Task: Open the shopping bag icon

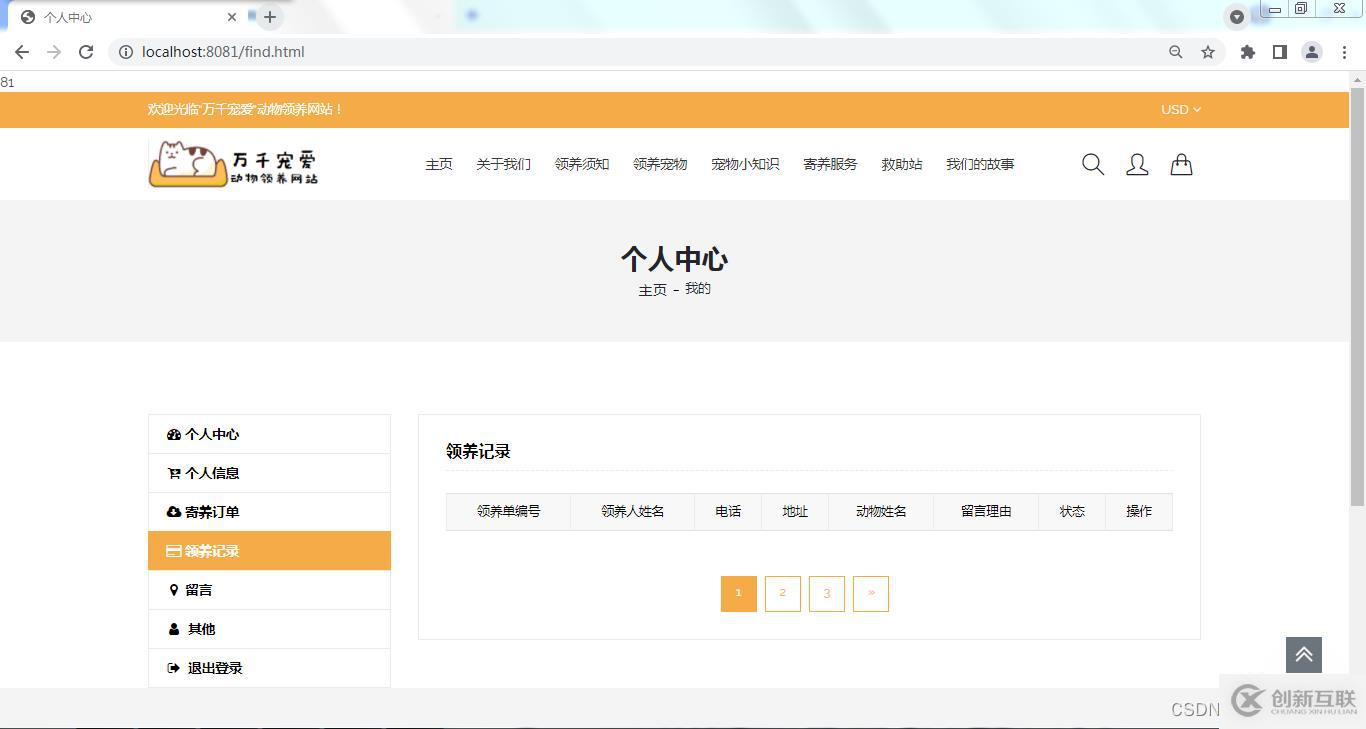Action: point(1181,164)
